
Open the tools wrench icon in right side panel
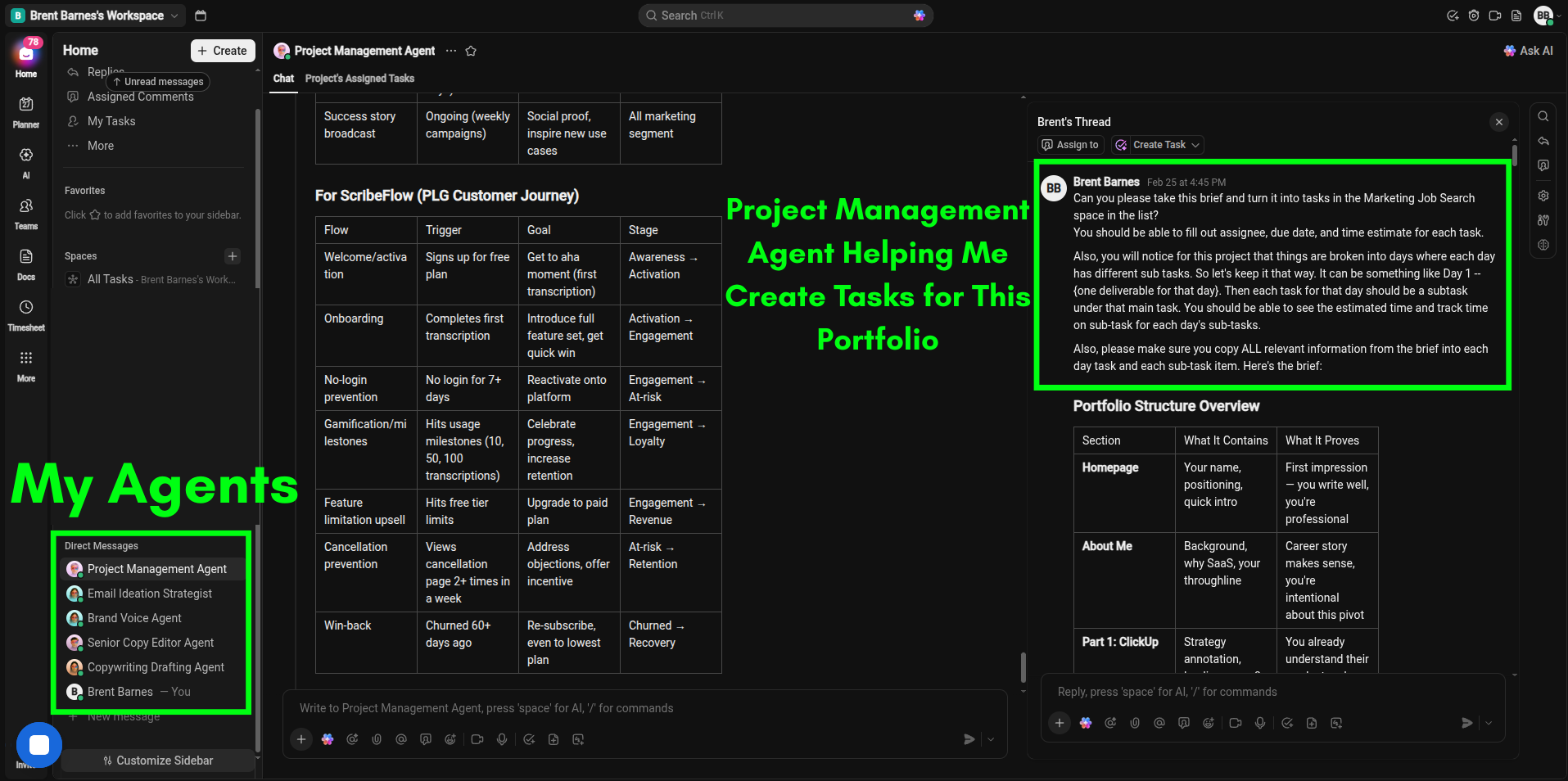(x=1543, y=220)
